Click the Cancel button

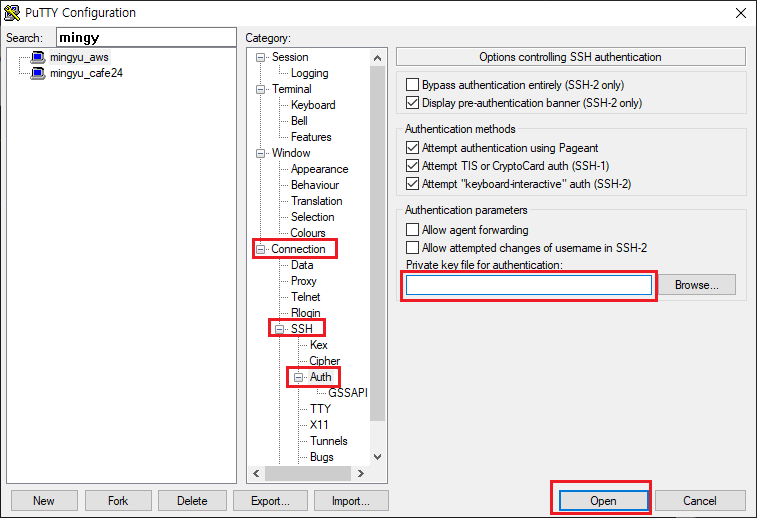(x=700, y=501)
